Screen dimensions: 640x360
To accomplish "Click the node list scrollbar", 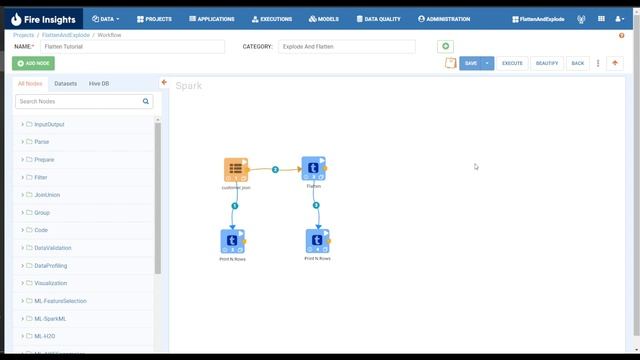I will click(158, 198).
